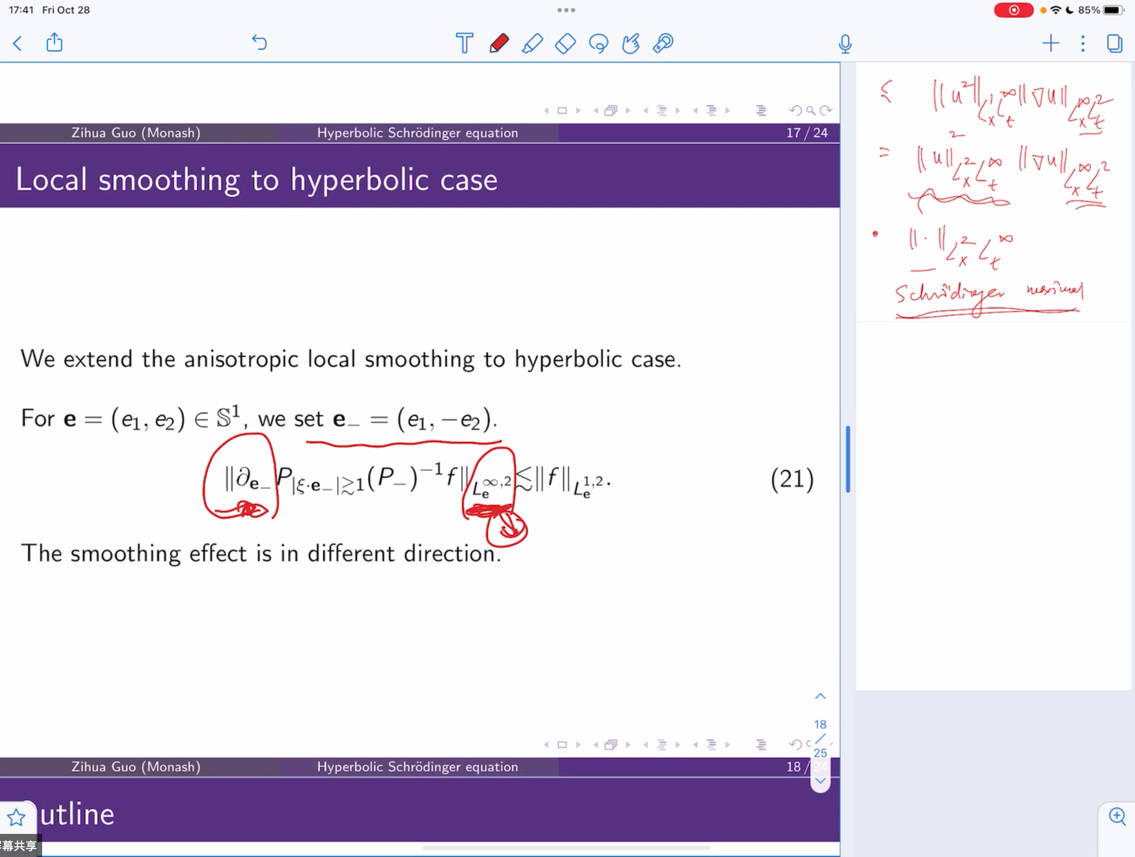Jump to previous page with up chevron
Viewport: 1135px width, 857px height.
[820, 696]
